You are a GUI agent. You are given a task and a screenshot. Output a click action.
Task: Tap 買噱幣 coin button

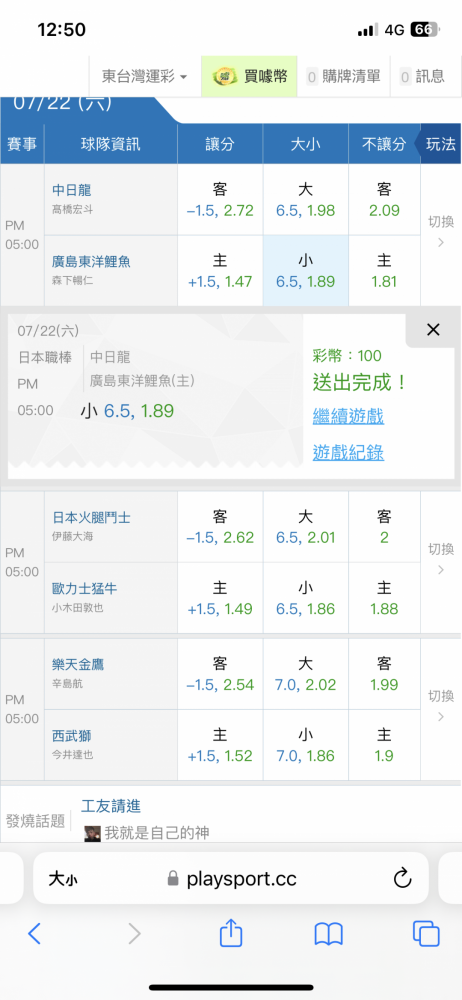click(x=250, y=77)
